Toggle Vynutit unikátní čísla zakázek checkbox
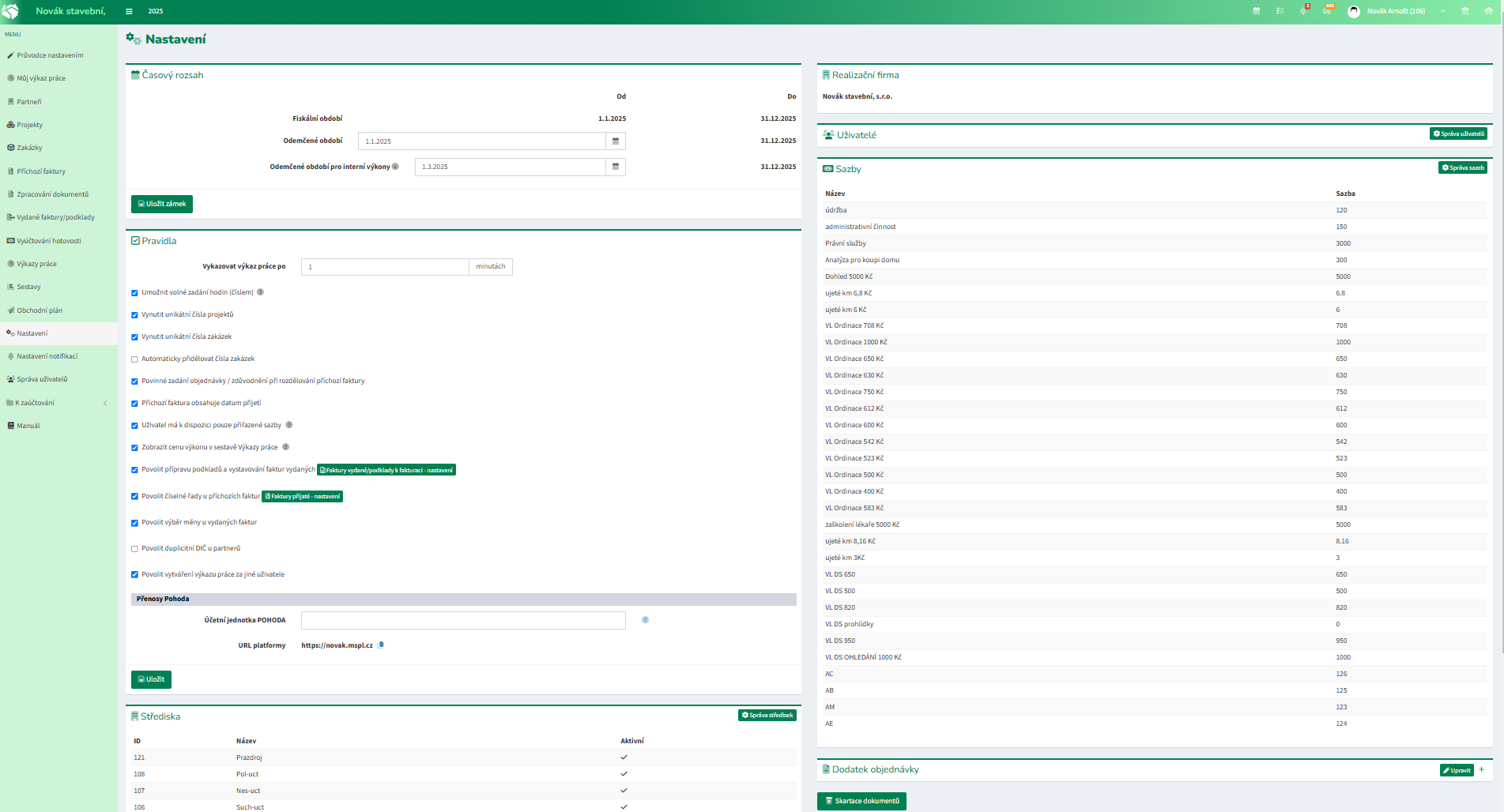The height and width of the screenshot is (812, 1504). 134,337
